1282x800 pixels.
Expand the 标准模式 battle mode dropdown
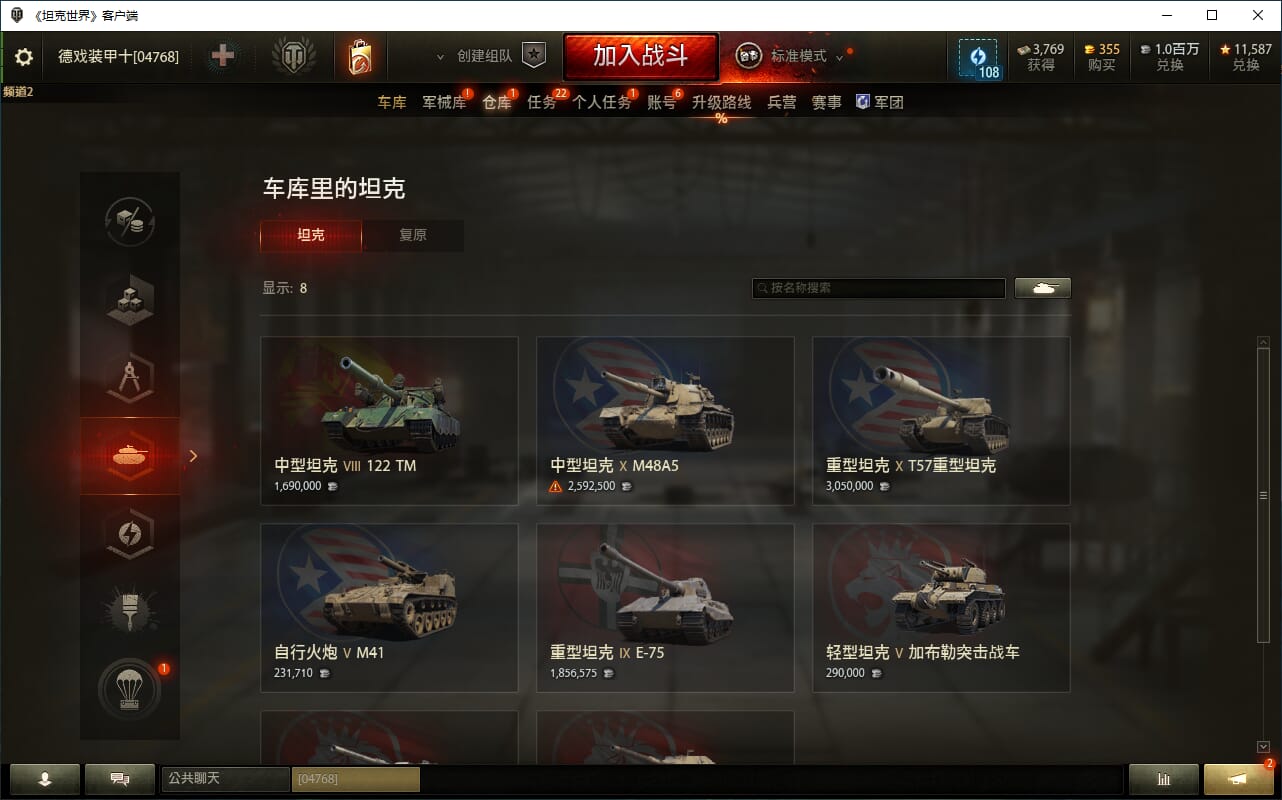[x=798, y=56]
